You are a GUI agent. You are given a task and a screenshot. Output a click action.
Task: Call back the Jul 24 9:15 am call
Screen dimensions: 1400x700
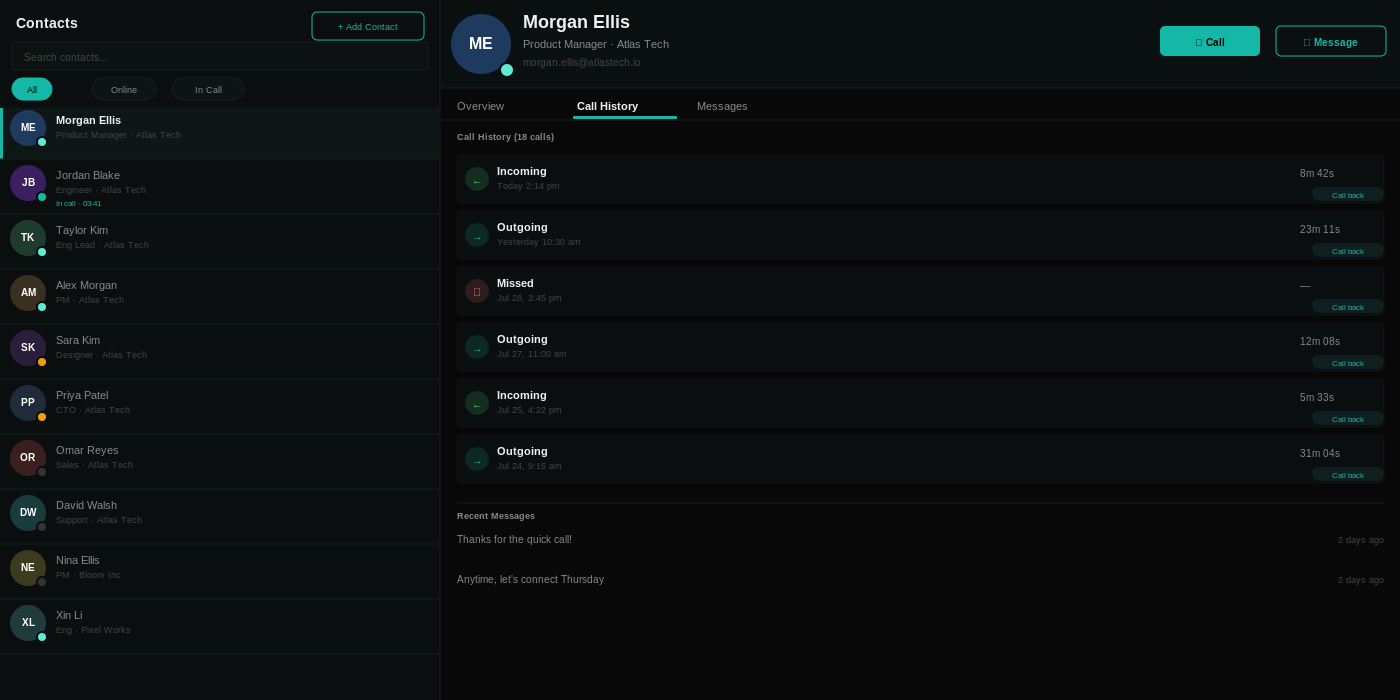[1348, 475]
